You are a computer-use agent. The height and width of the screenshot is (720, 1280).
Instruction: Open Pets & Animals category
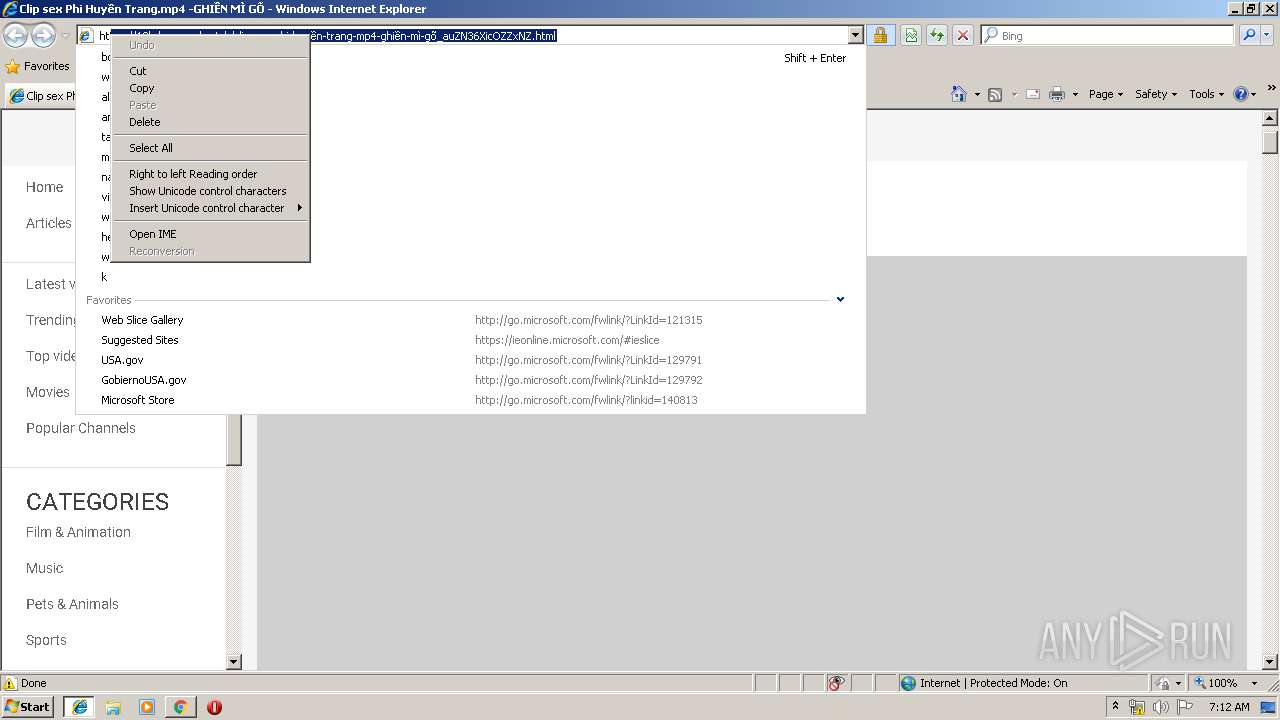72,604
